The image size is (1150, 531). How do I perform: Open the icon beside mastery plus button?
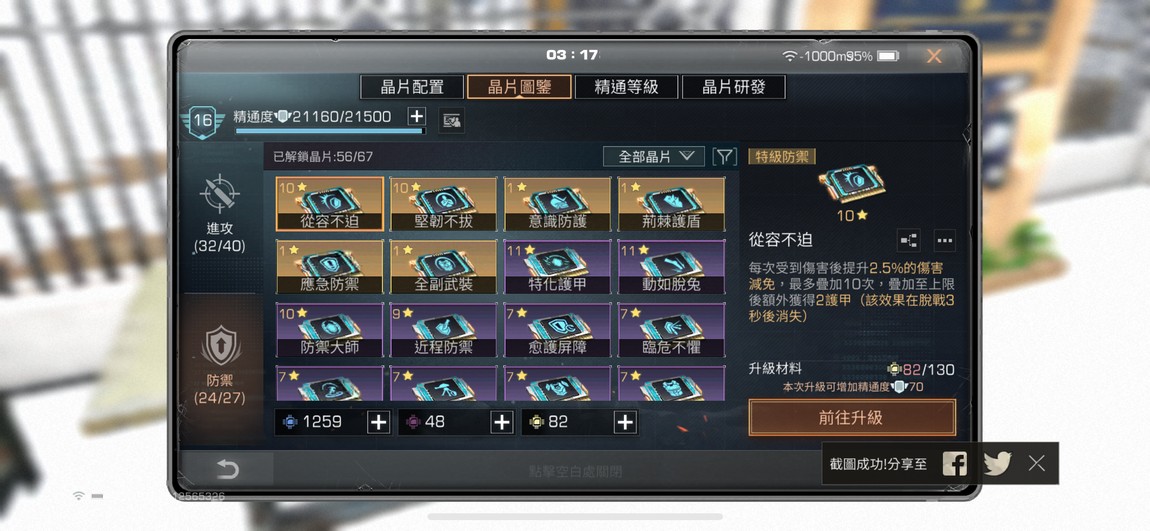[452, 121]
